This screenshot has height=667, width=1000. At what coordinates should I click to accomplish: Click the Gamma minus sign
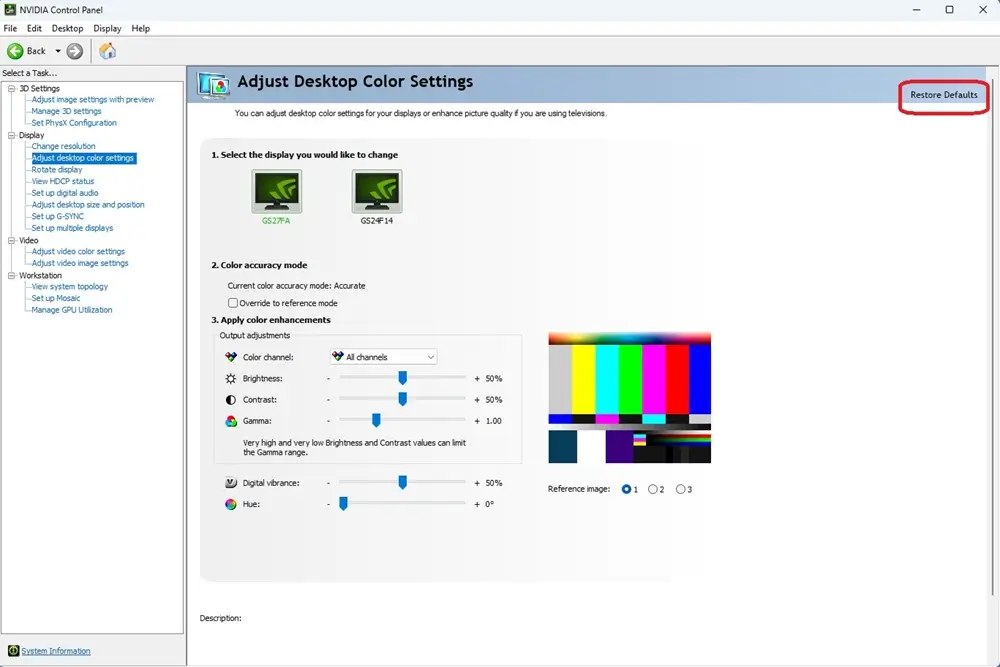(x=328, y=421)
